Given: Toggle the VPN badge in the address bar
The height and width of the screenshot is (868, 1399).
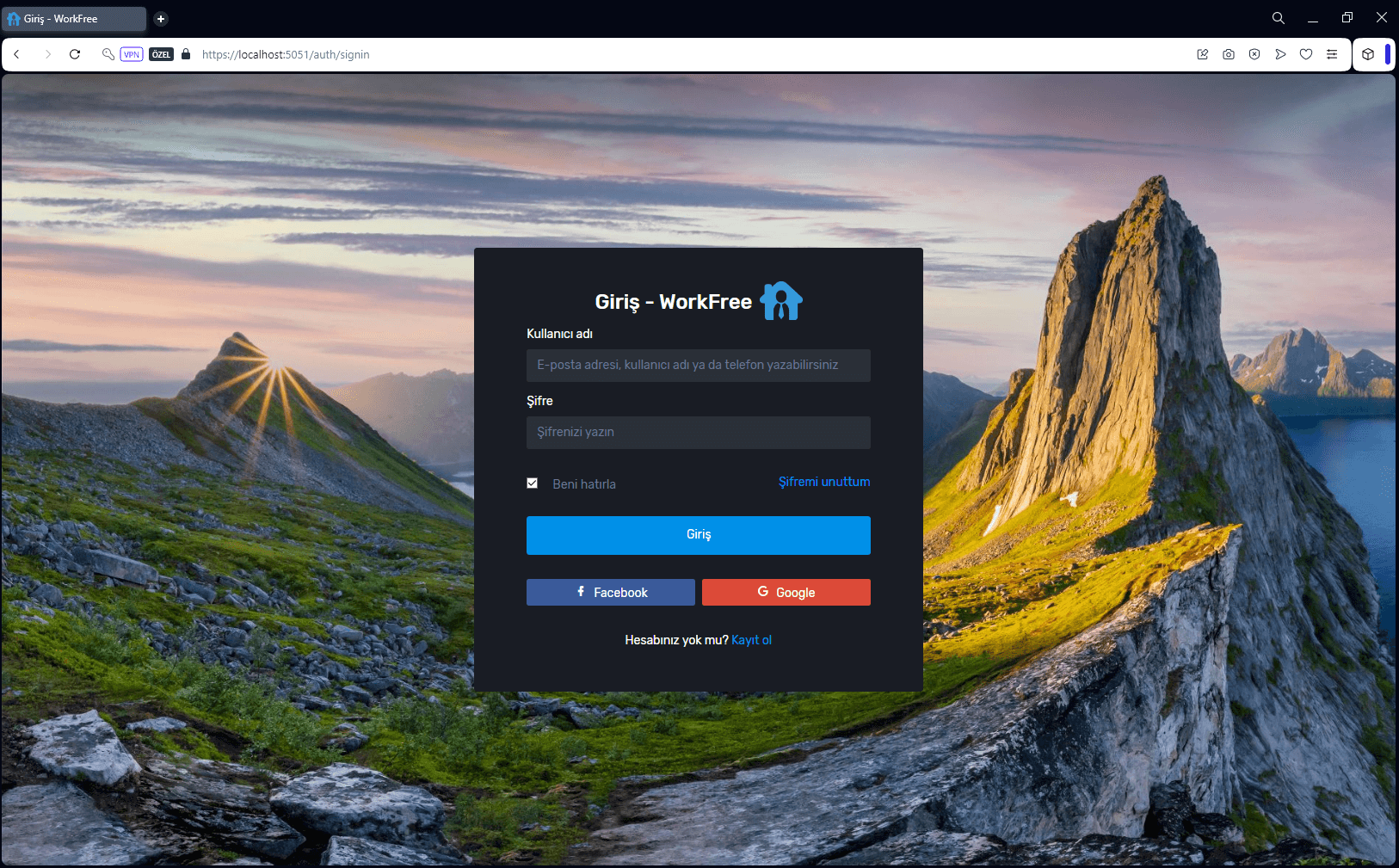Looking at the screenshot, I should (132, 54).
